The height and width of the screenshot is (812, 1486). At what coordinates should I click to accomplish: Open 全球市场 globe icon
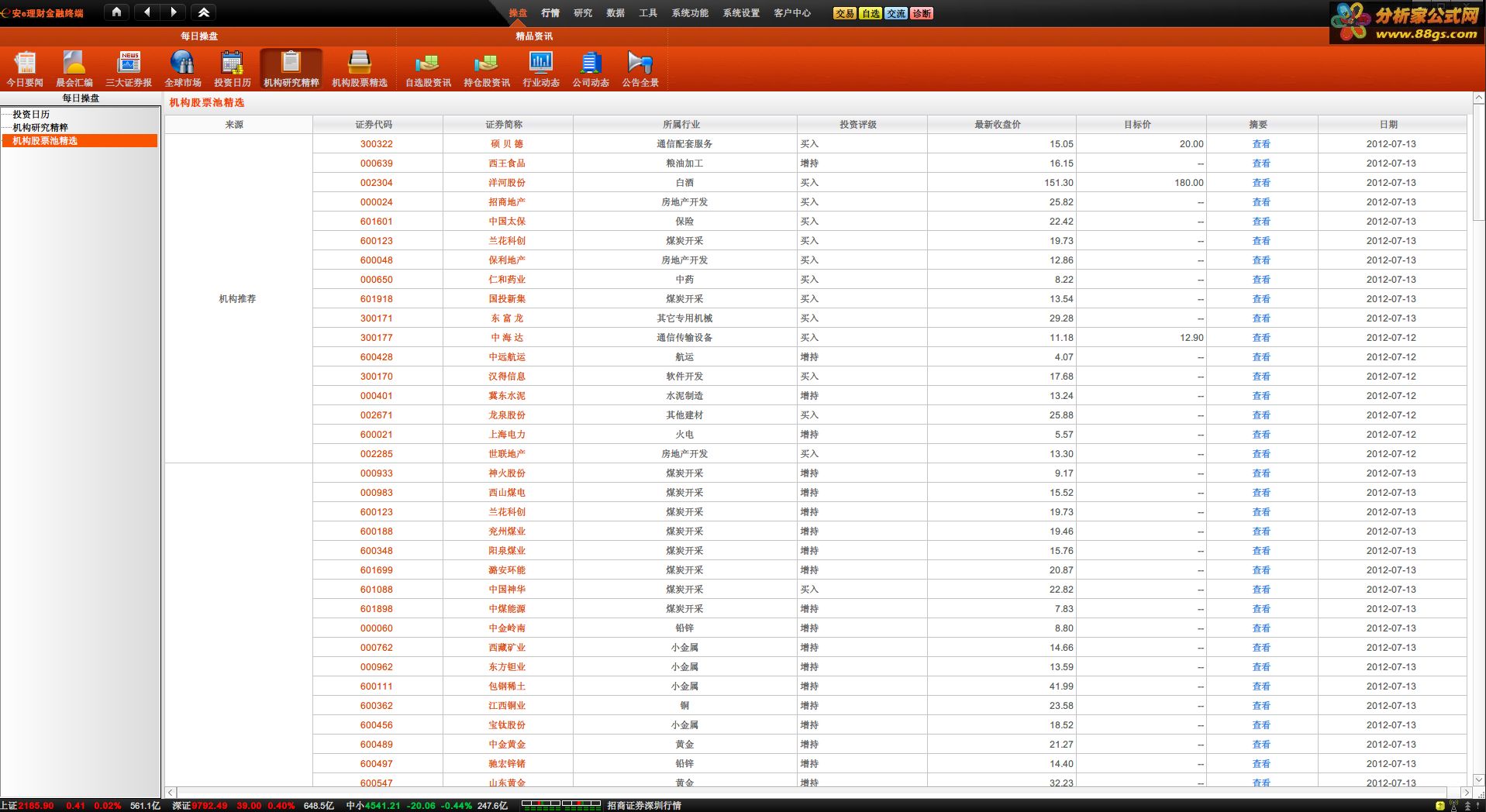click(x=183, y=69)
